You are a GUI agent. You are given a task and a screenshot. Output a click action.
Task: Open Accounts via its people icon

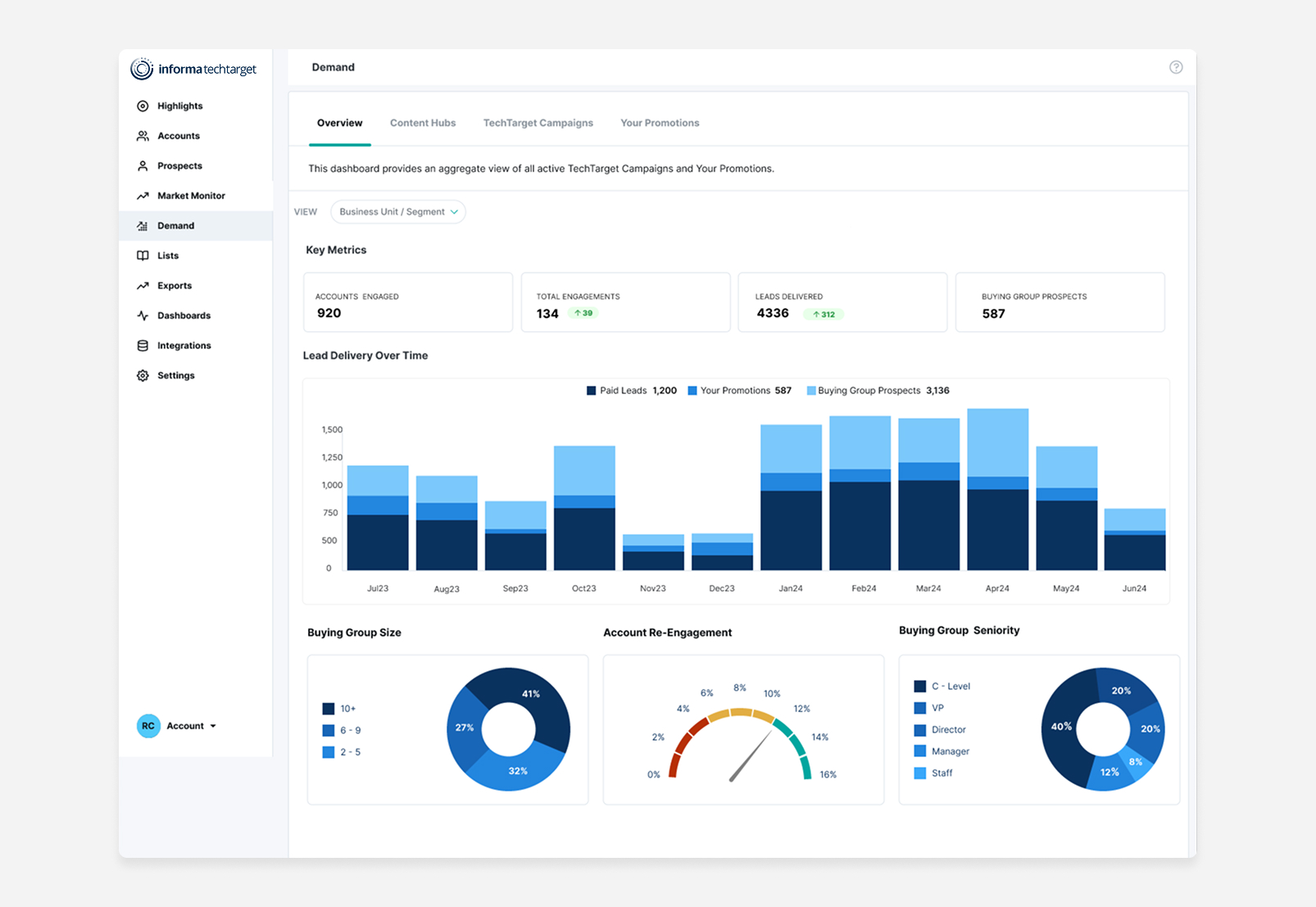tap(143, 136)
